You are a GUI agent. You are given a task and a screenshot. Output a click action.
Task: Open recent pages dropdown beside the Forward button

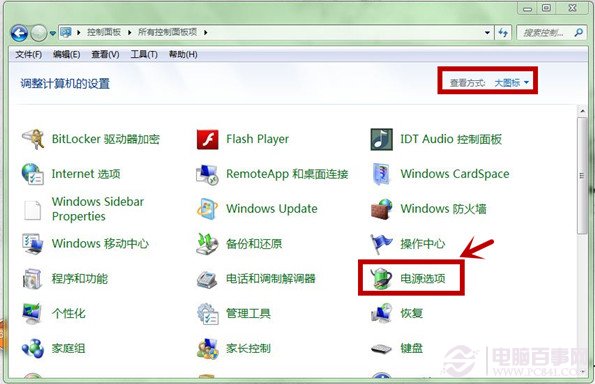(x=53, y=33)
